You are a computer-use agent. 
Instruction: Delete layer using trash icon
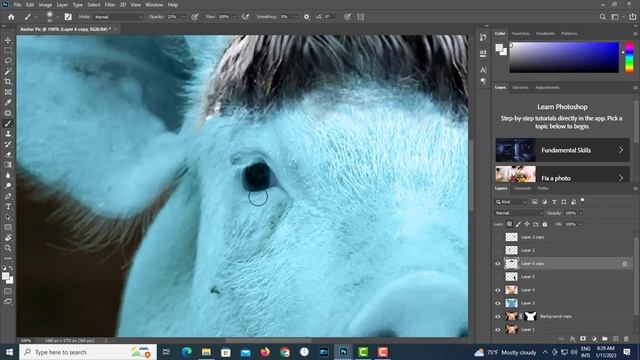point(626,339)
